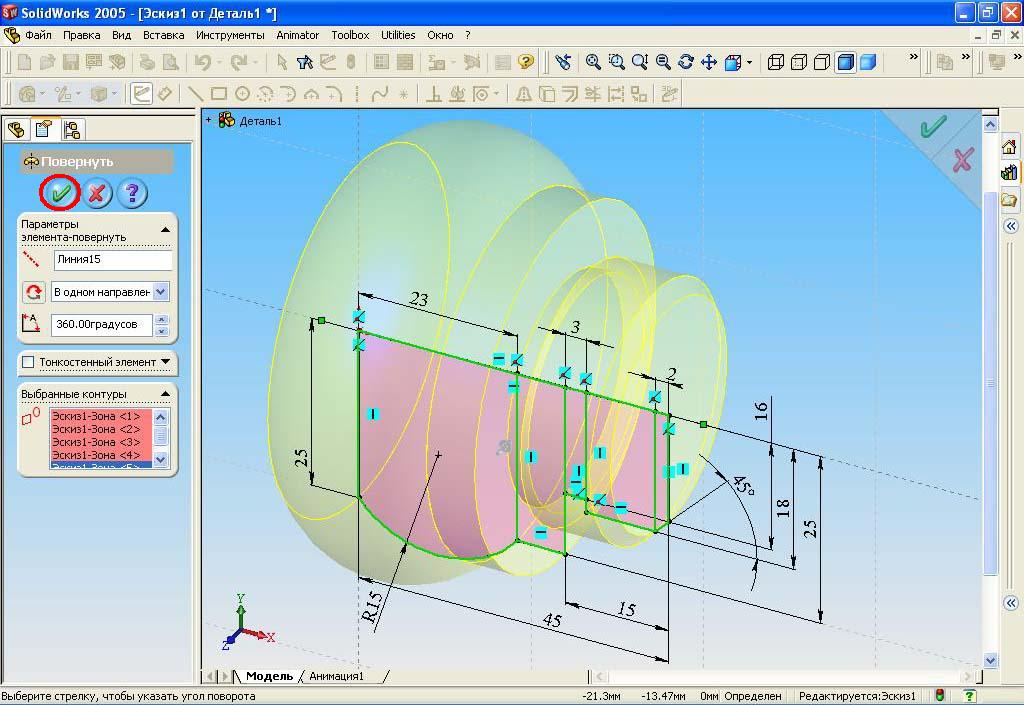Click the Print toolbar icon

(x=147, y=62)
